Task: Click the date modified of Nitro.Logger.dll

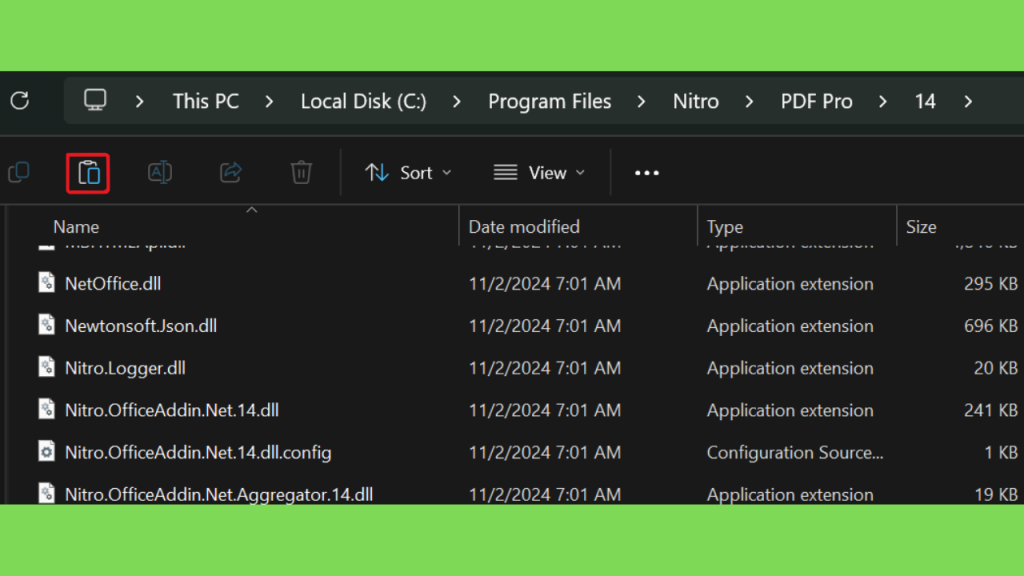Action: [545, 368]
